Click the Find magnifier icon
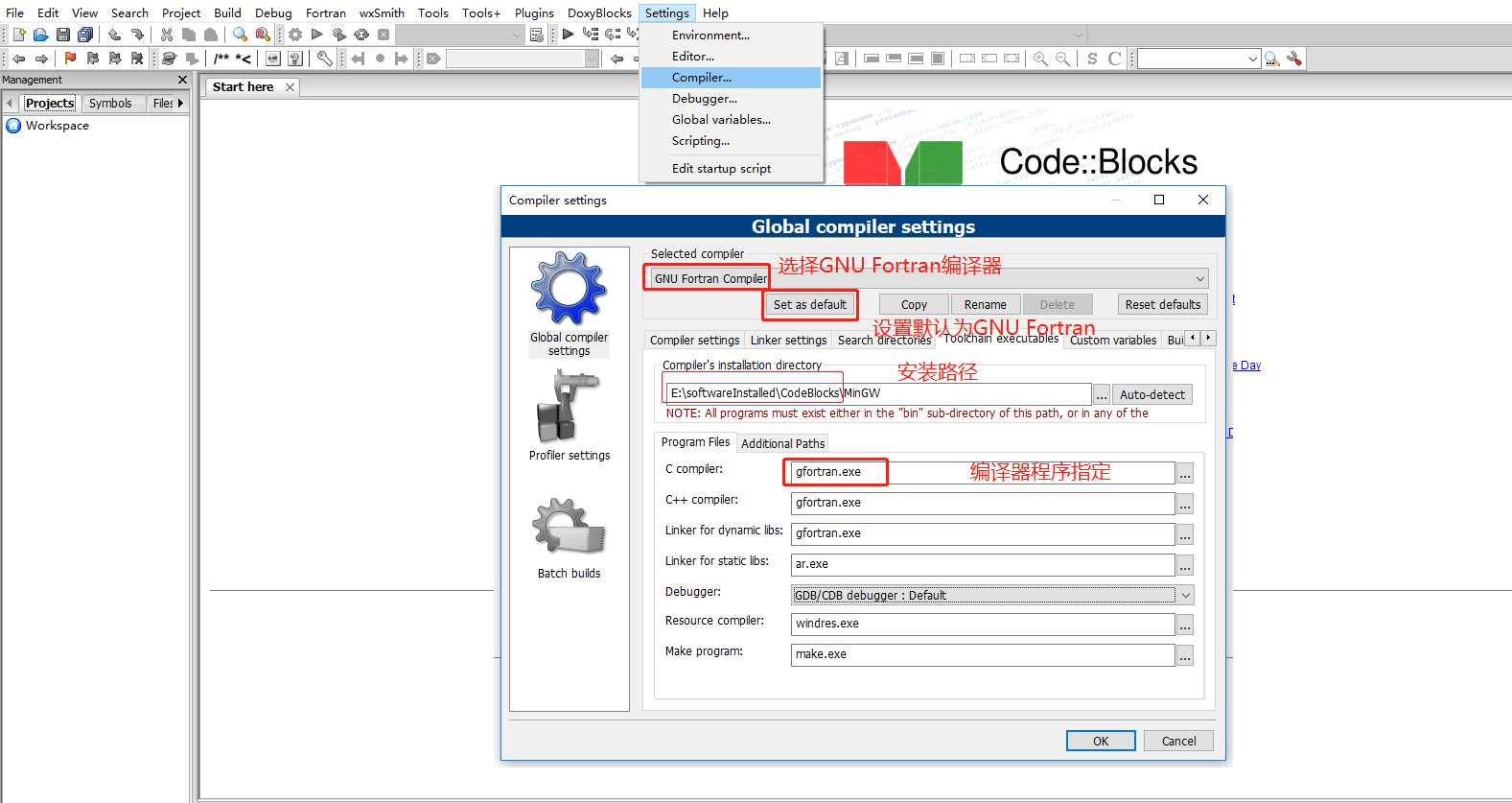 [x=240, y=35]
